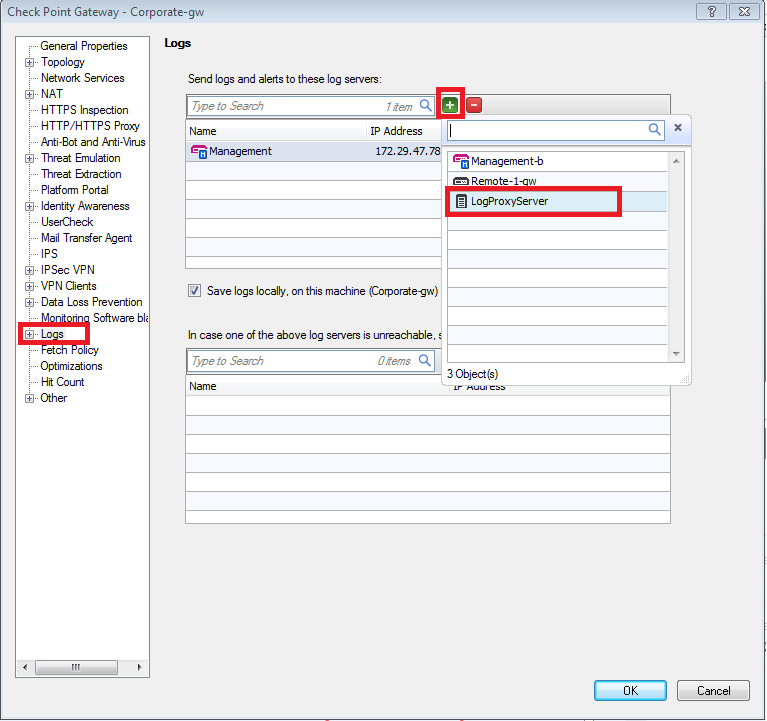This screenshot has width=767, height=721.
Task: Expand the Other tree node
Action: click(29, 399)
